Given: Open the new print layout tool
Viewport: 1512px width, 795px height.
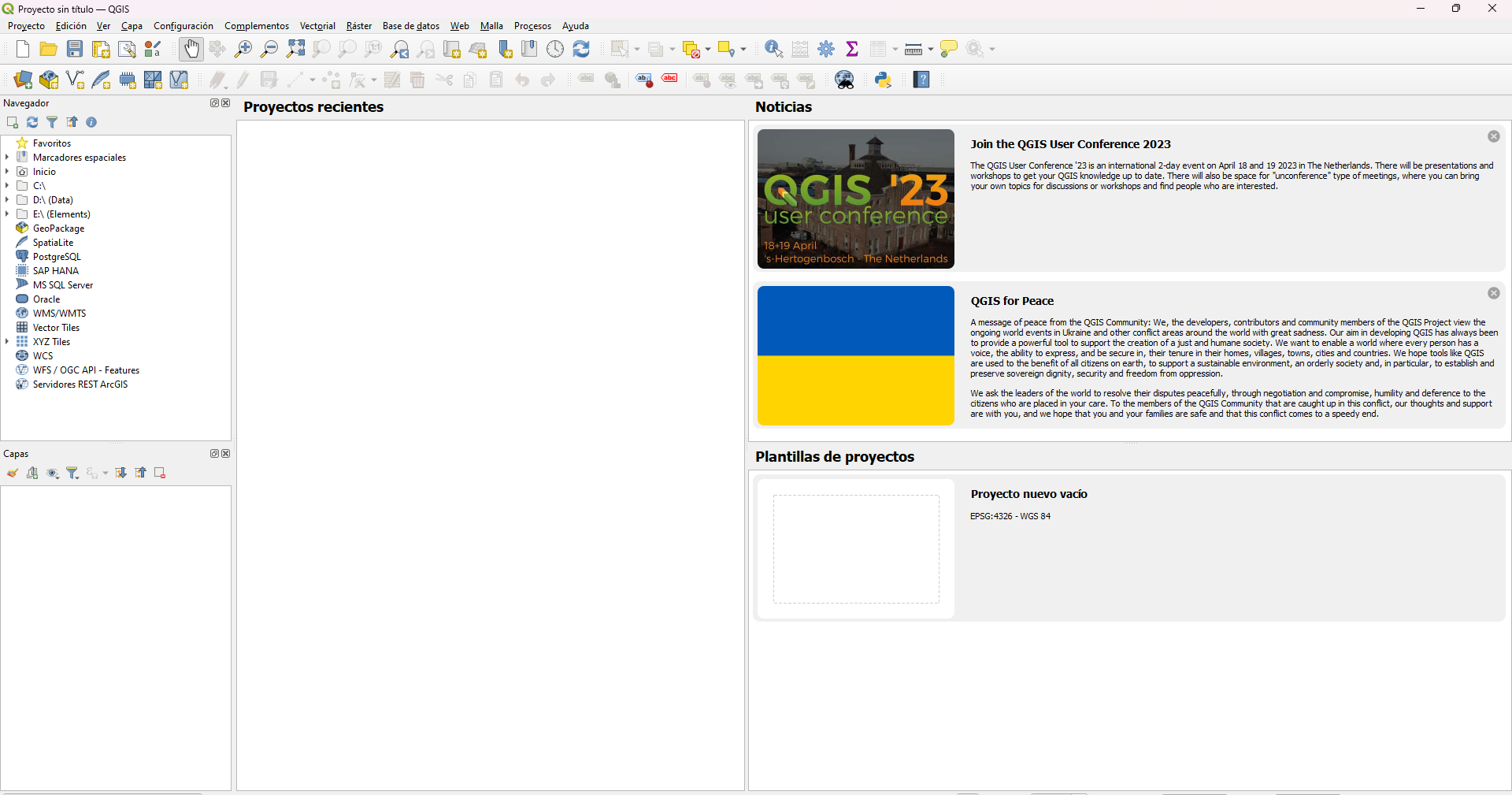Looking at the screenshot, I should pos(101,49).
